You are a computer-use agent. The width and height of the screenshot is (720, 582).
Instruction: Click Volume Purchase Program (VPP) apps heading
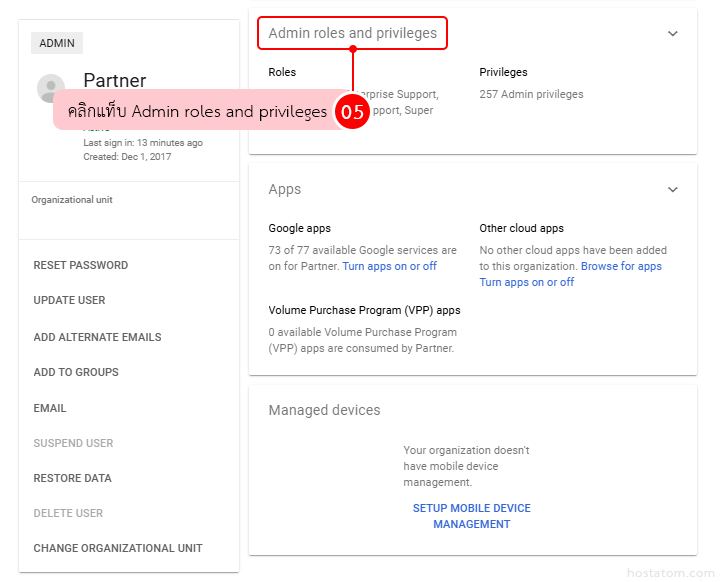coord(364,310)
